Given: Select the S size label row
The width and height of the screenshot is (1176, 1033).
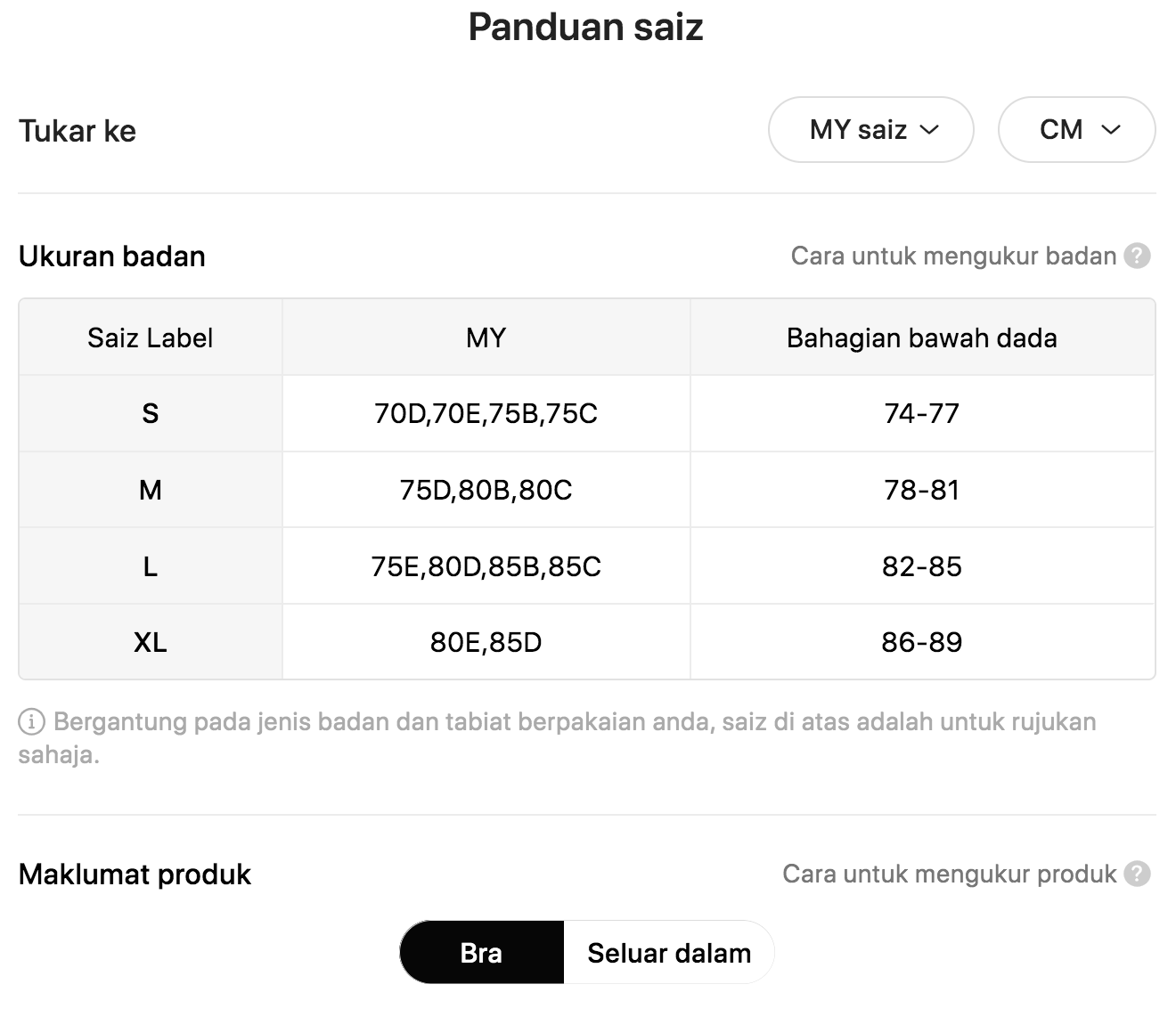Looking at the screenshot, I should click(587, 413).
